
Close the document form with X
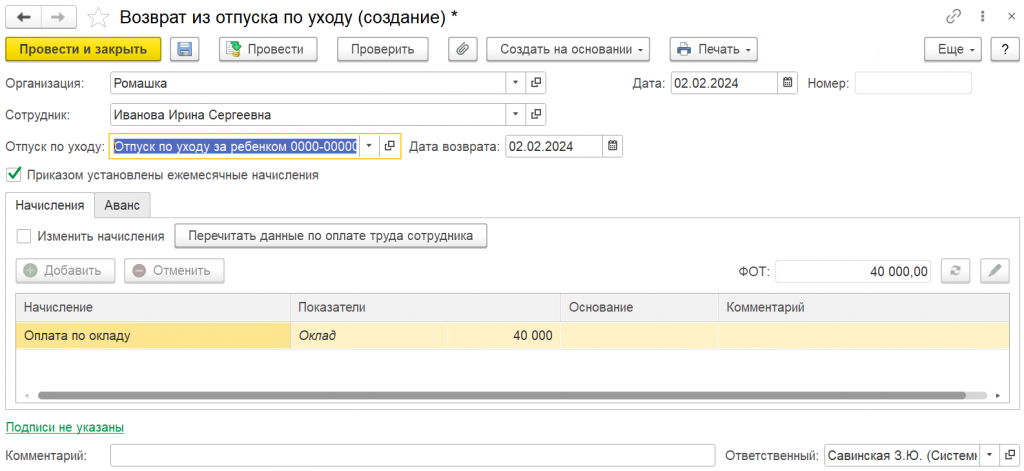(1010, 17)
